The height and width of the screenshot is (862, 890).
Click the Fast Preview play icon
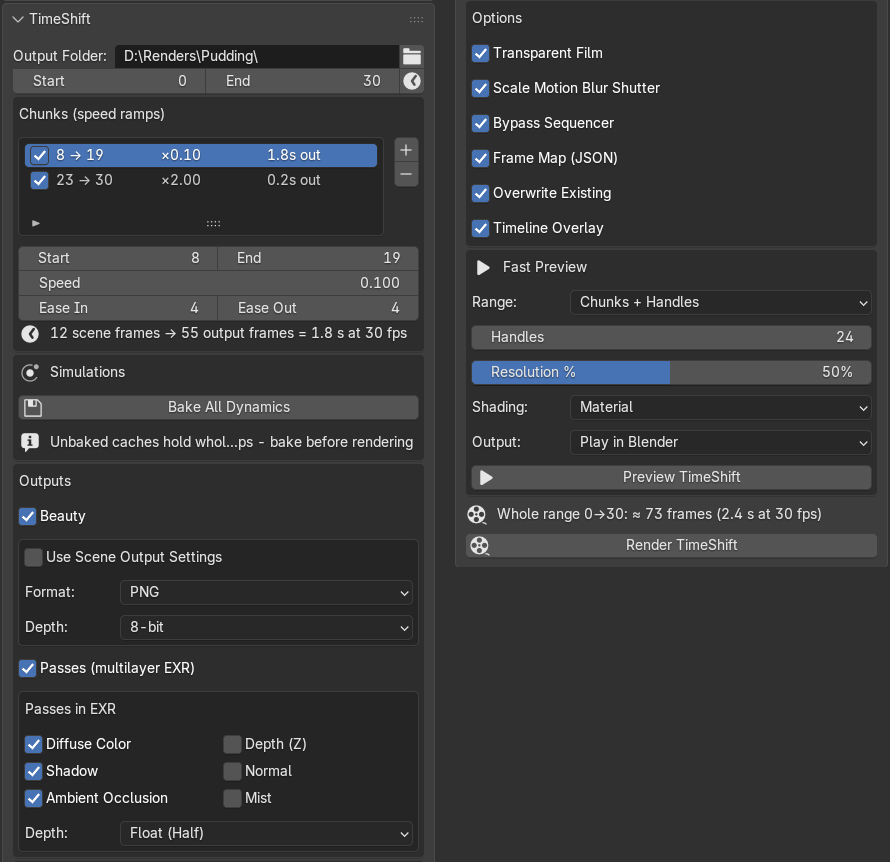pos(483,267)
